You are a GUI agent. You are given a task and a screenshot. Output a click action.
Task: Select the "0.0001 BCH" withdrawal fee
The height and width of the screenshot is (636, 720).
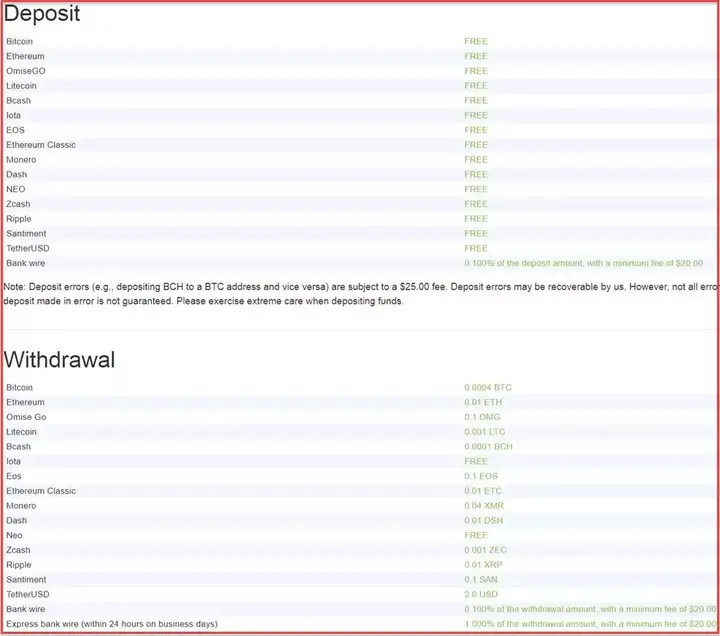tap(488, 446)
